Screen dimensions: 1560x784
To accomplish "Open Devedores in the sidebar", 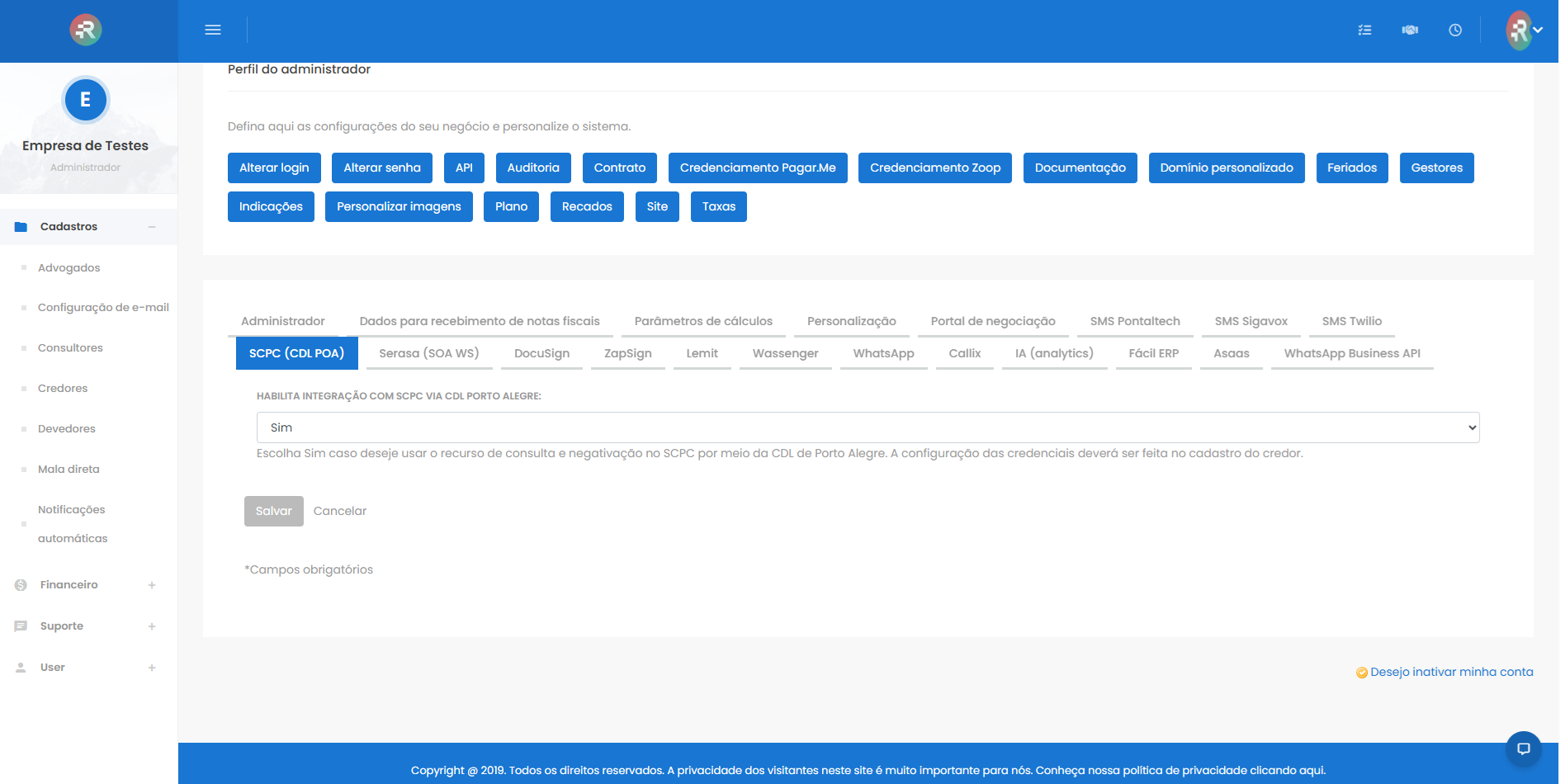I will 67,428.
